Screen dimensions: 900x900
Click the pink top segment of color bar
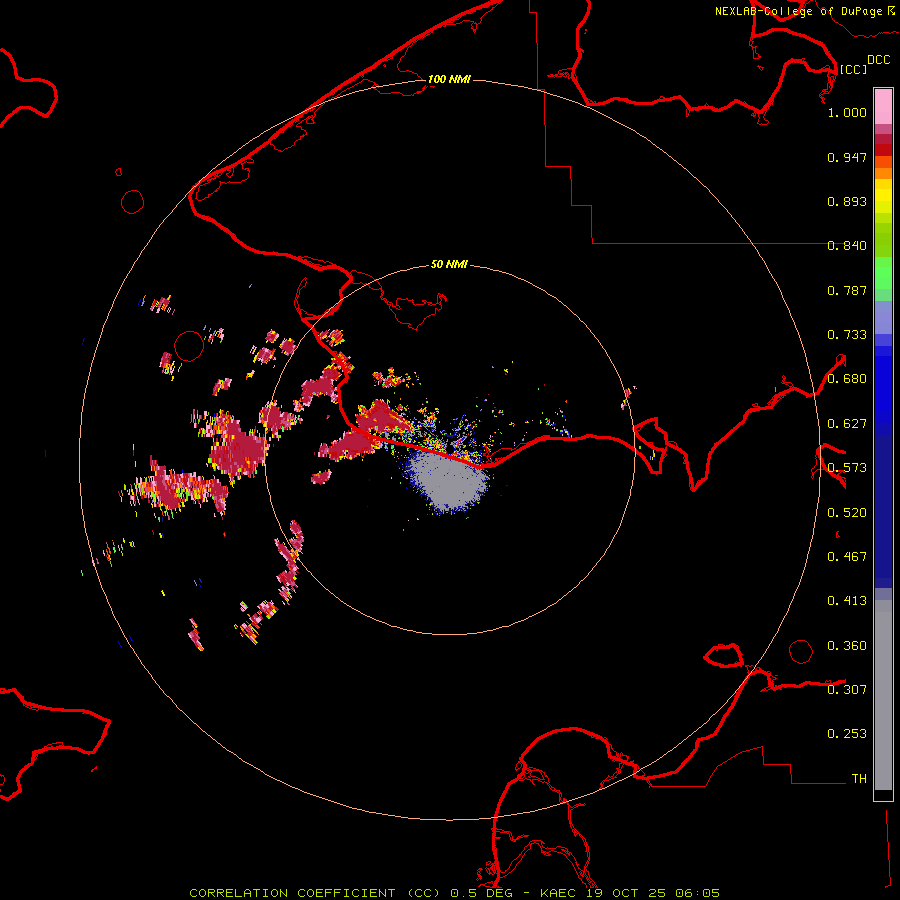[883, 107]
